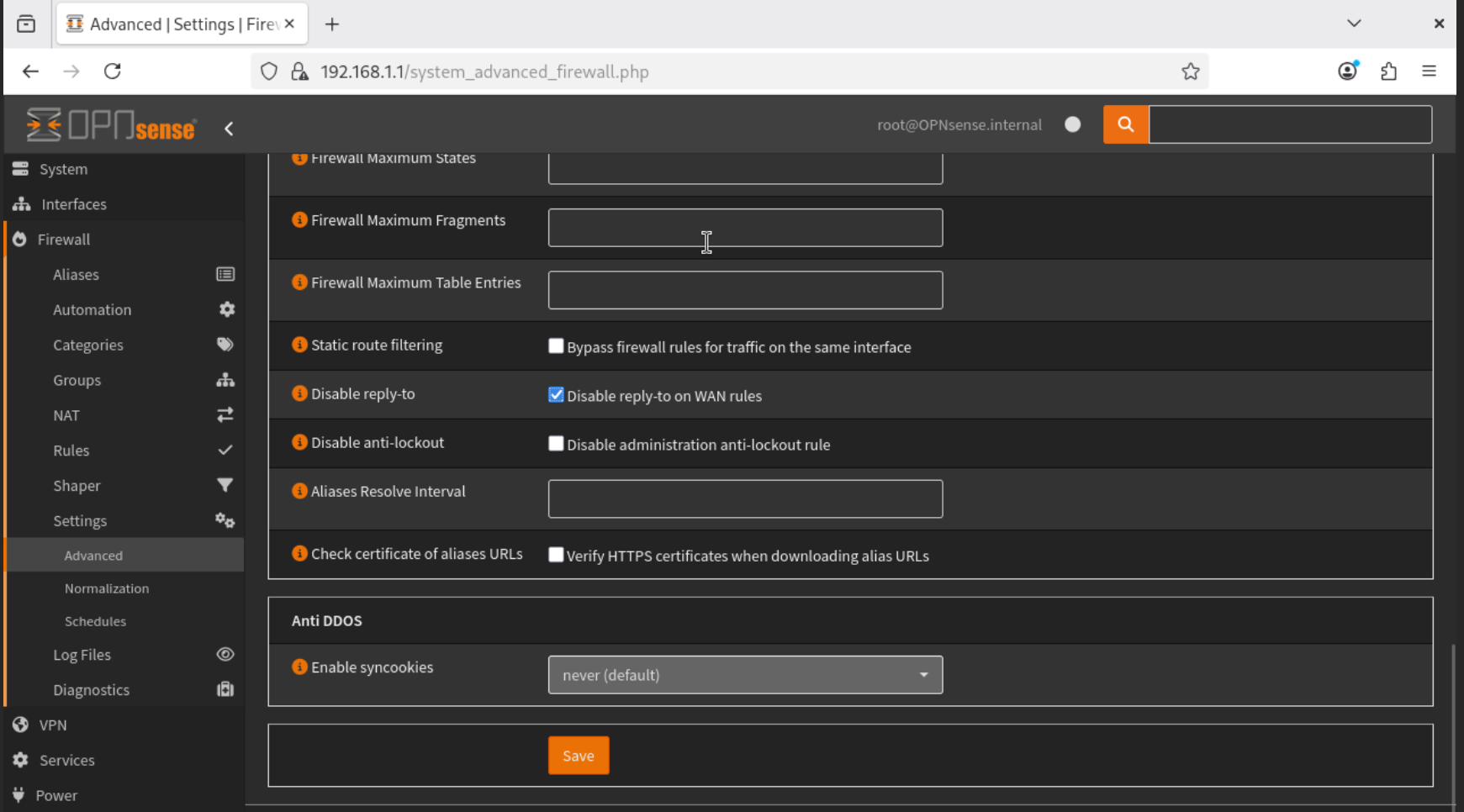
Task: Expand the Interfaces sidebar section
Action: (x=74, y=204)
